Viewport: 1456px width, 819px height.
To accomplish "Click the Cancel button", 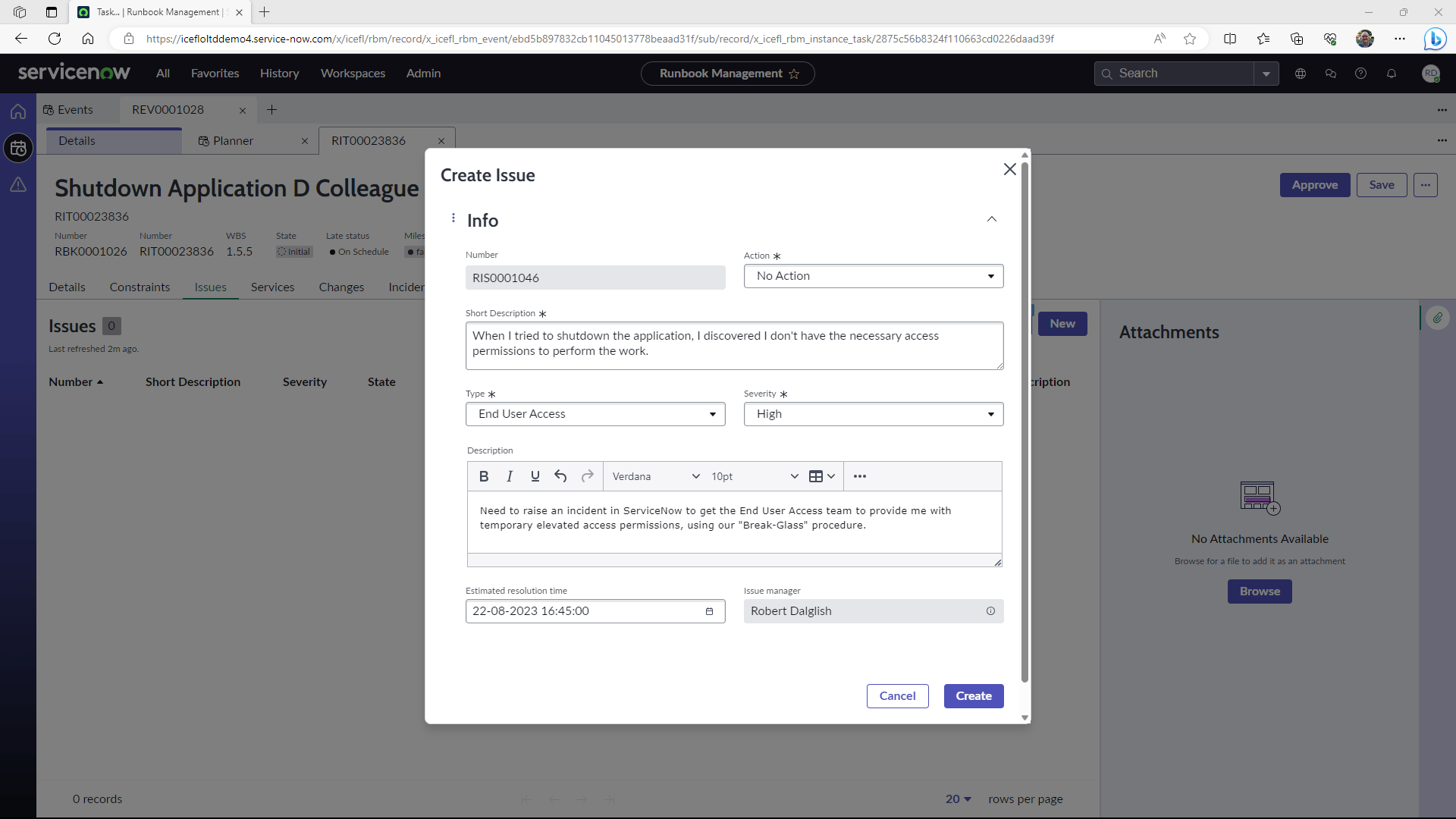I will pos(898,696).
